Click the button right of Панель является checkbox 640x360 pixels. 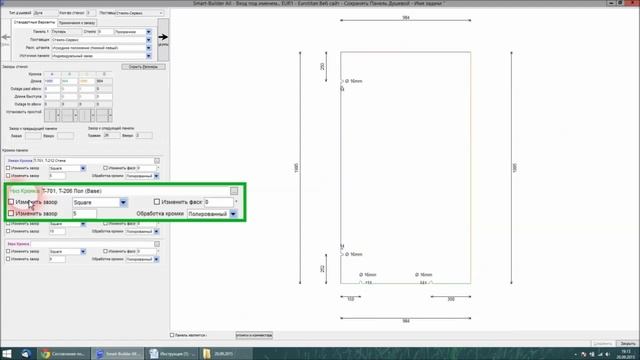[x=254, y=335]
